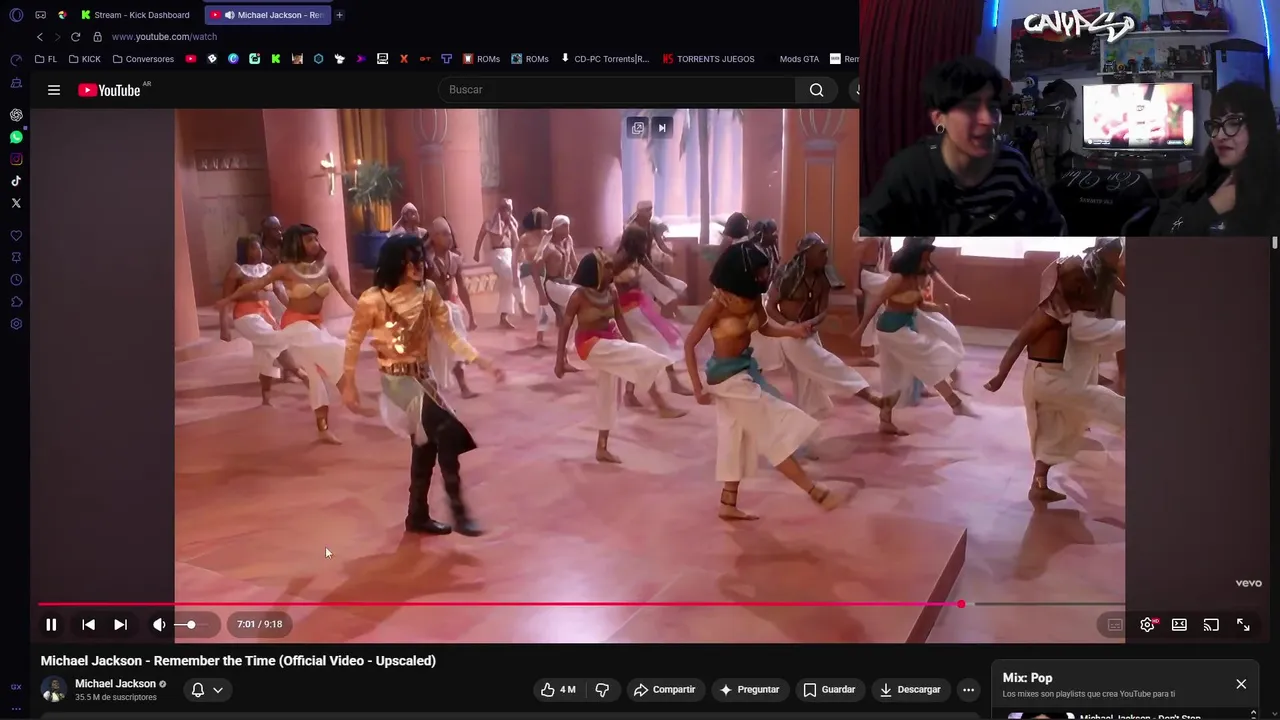This screenshot has height=720, width=1280.
Task: Open the KICK bookmarks folder
Action: pyautogui.click(x=85, y=59)
